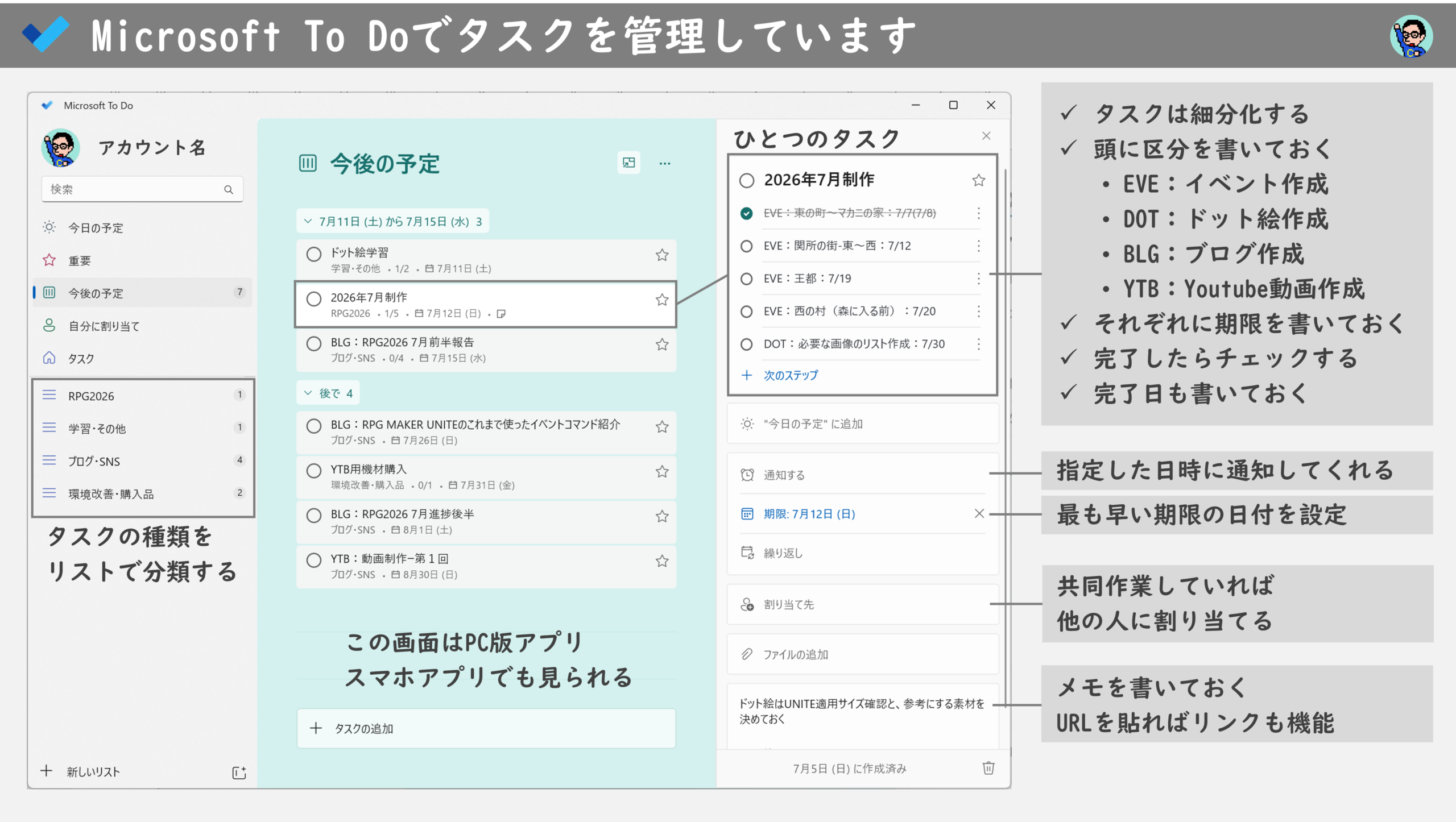Close the task detail pane

point(986,136)
